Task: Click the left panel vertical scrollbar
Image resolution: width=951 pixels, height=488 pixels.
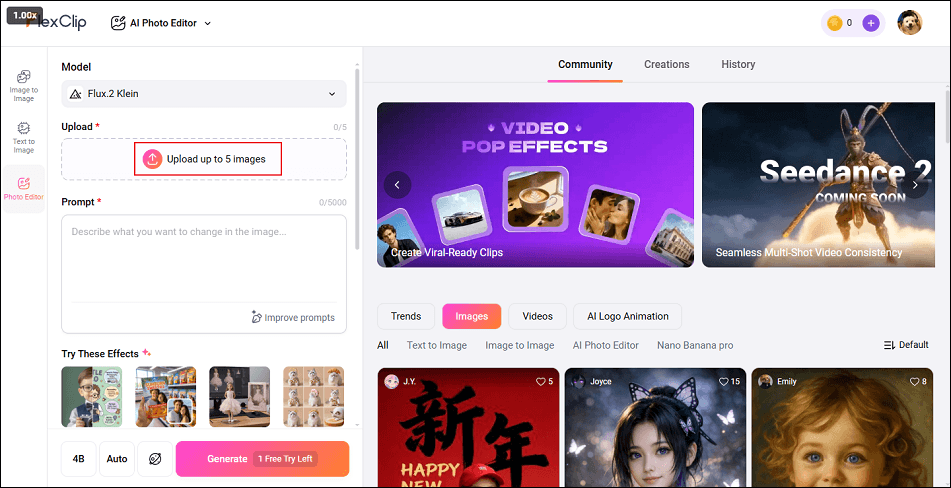Action: coord(357,159)
